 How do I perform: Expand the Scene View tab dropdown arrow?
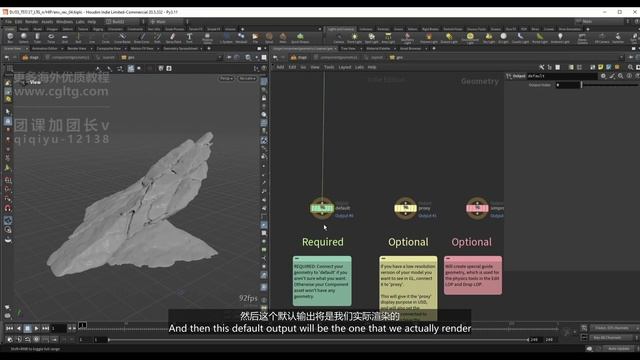[27, 49]
